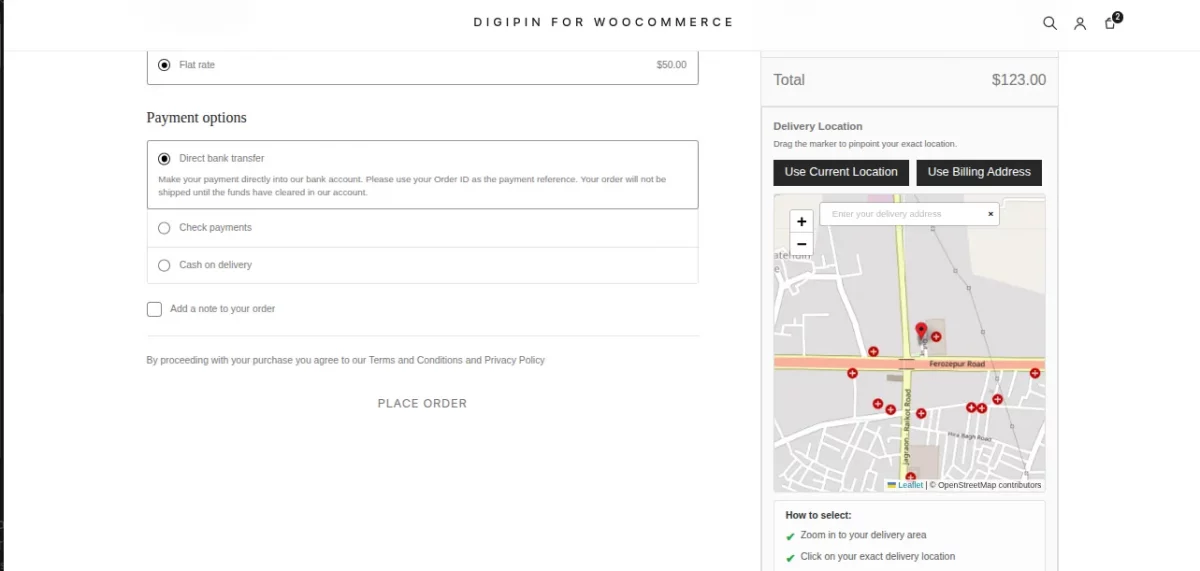The height and width of the screenshot is (571, 1200).
Task: Clear the delivery address search field
Action: (991, 214)
